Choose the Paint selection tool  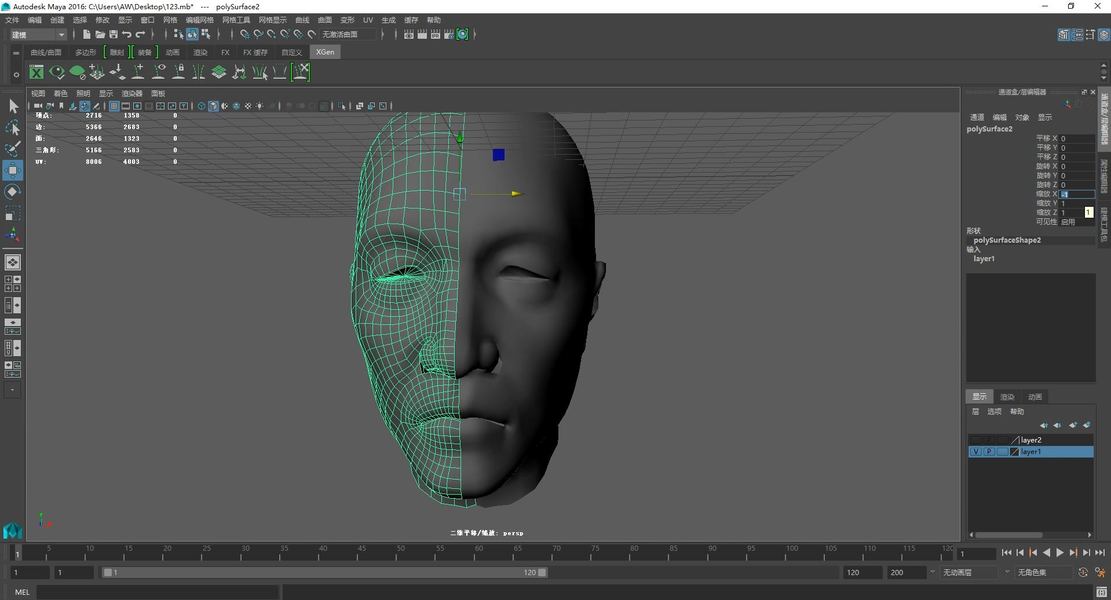tap(13, 149)
